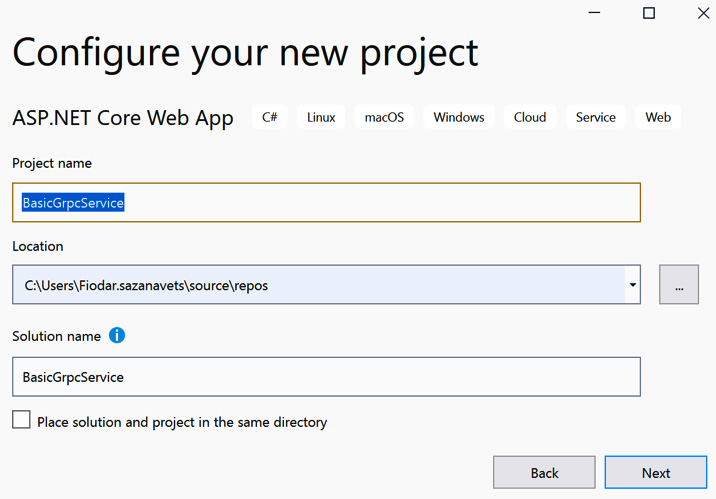Image resolution: width=716 pixels, height=499 pixels.
Task: Click the Solution name input field
Action: pos(326,377)
